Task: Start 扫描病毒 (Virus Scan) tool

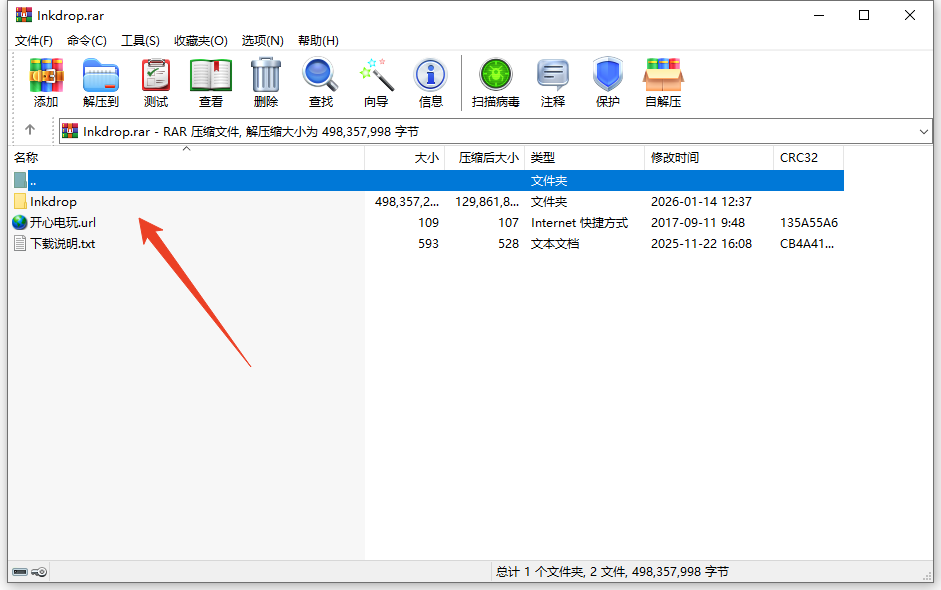Action: [x=496, y=82]
